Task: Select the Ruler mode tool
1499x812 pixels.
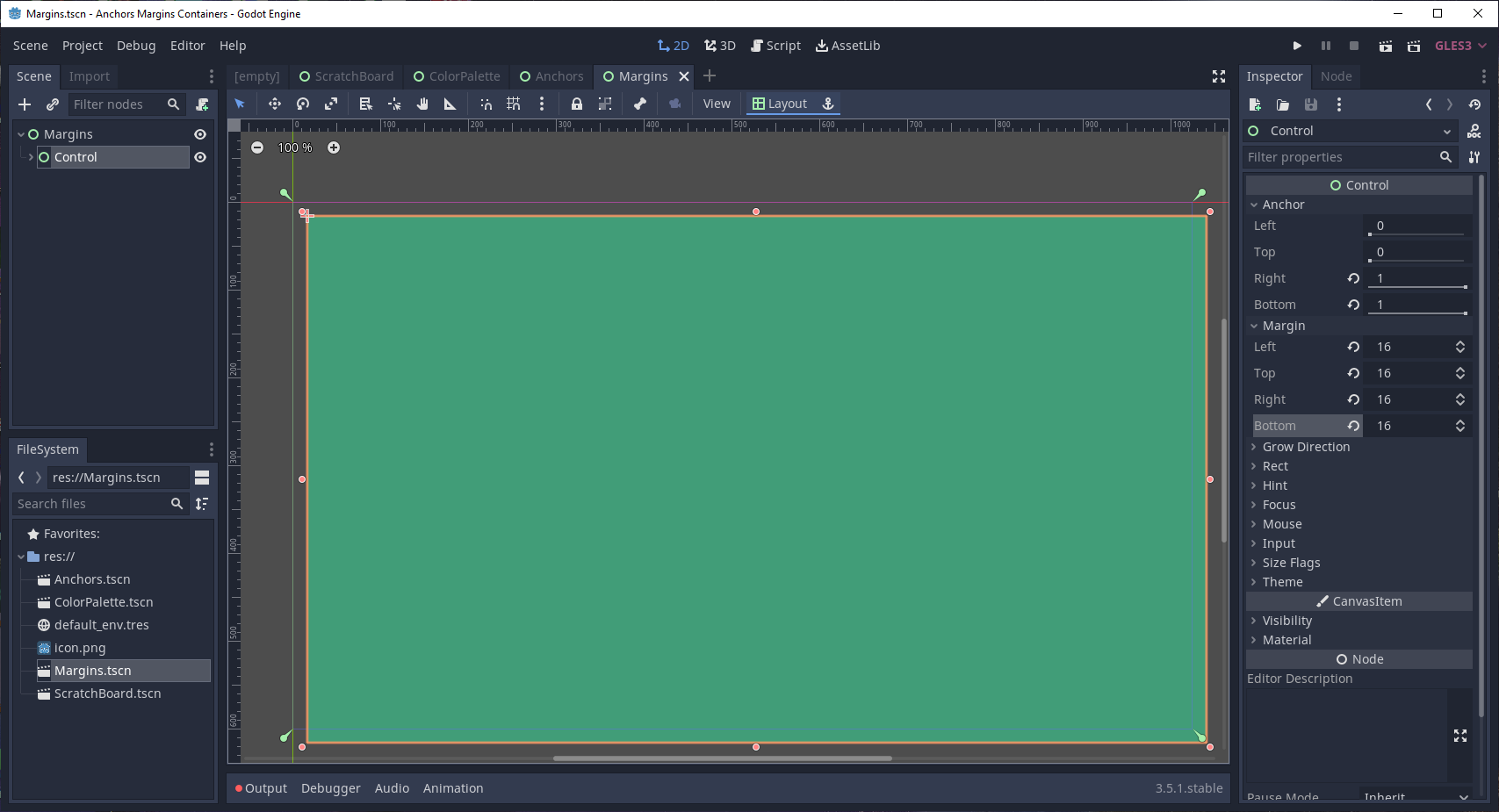Action: [x=450, y=104]
